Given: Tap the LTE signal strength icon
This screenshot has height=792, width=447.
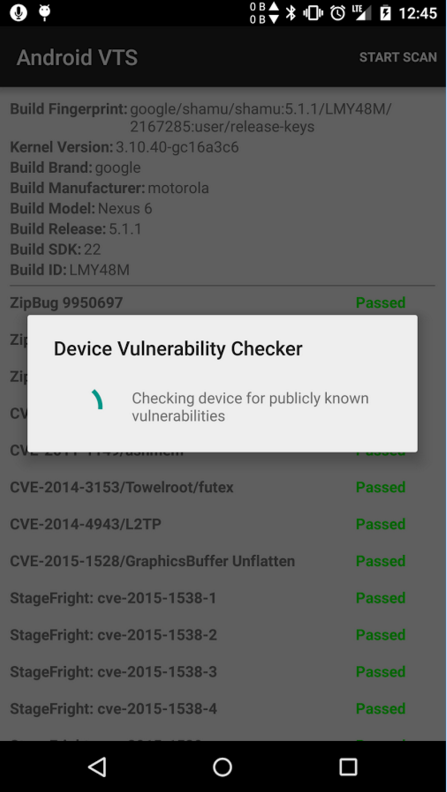Looking at the screenshot, I should pyautogui.click(x=362, y=13).
